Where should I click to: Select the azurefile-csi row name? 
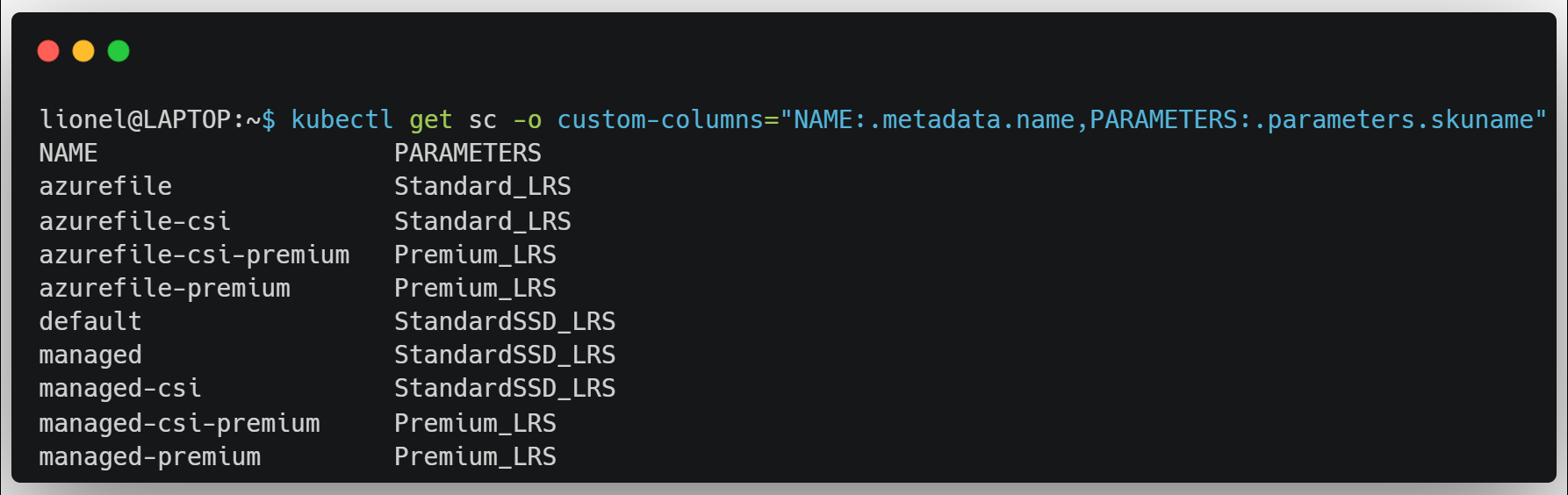coord(135,220)
